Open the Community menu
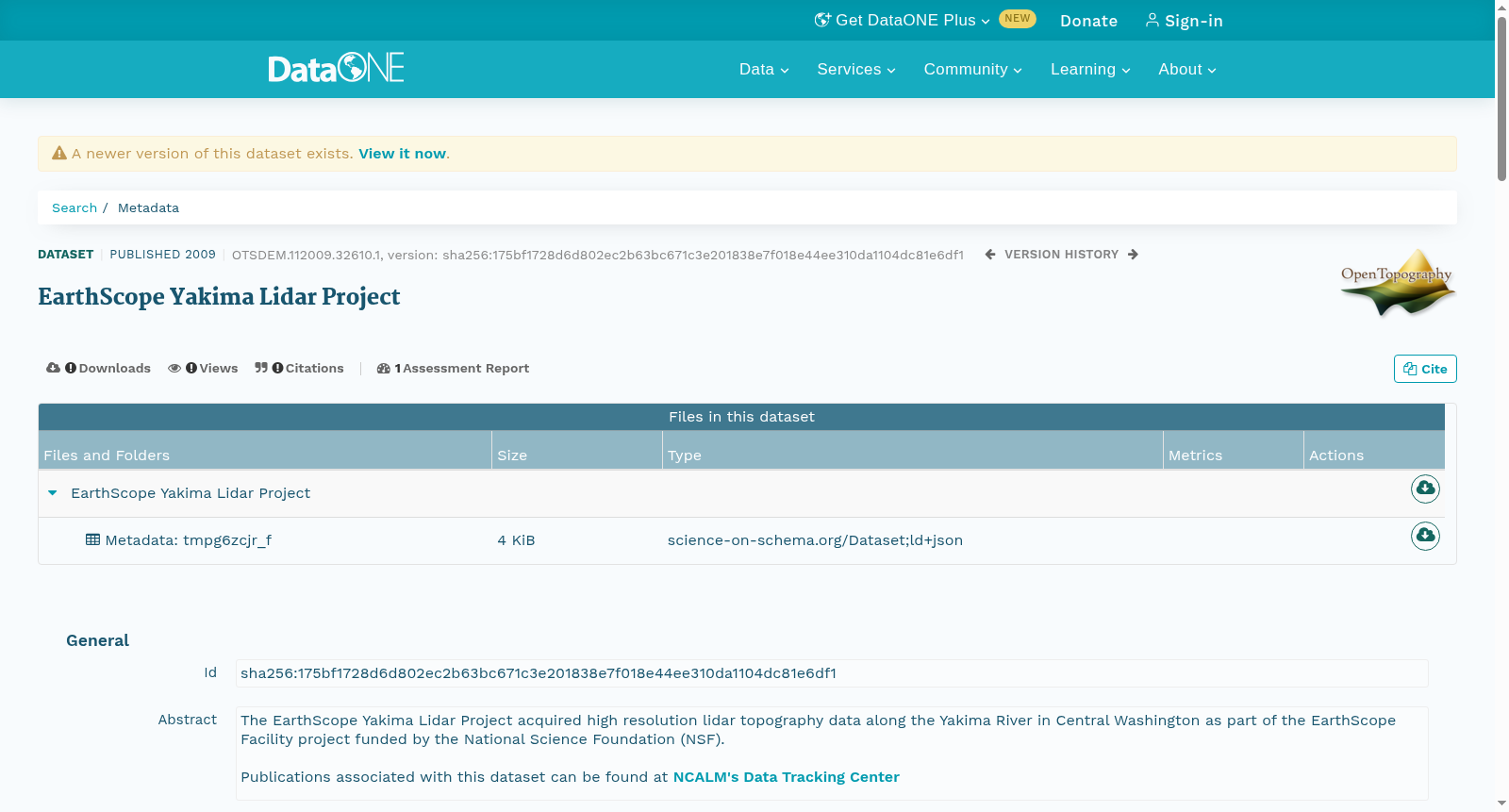Image resolution: width=1509 pixels, height=812 pixels. pos(973,69)
